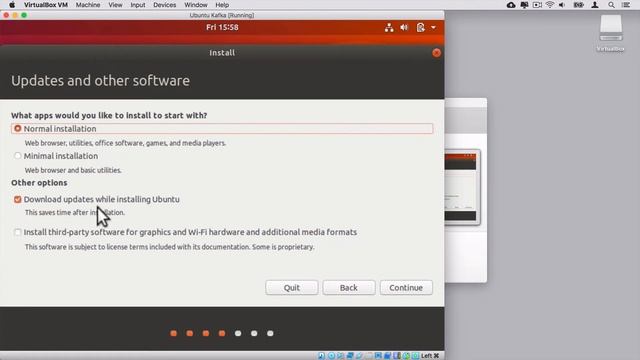640x360 pixels.
Task: Open the Help menu
Action: coord(222,5)
